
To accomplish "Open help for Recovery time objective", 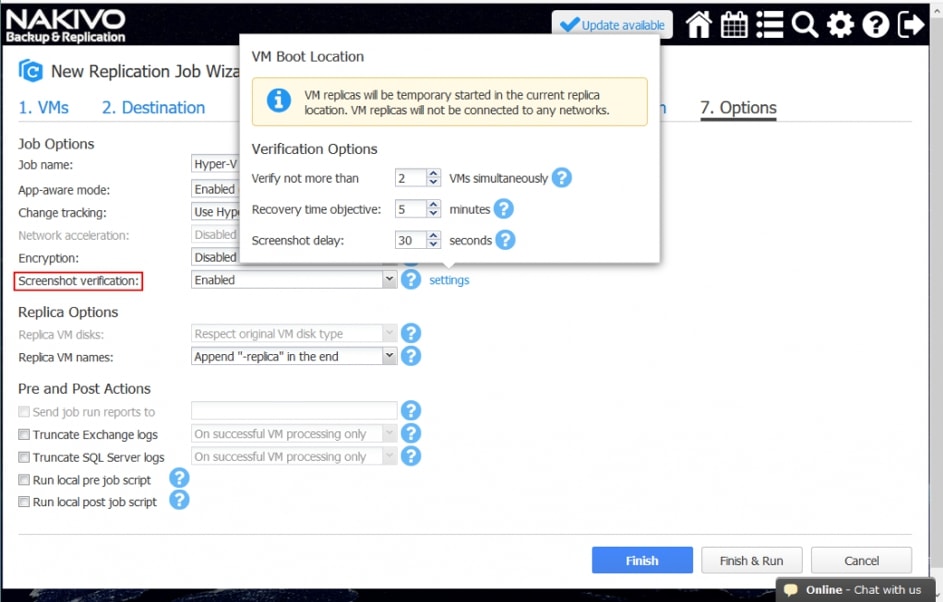I will pos(503,209).
